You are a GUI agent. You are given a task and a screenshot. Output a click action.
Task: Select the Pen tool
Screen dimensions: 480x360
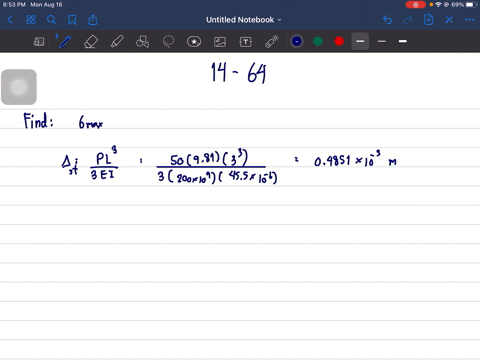click(65, 42)
